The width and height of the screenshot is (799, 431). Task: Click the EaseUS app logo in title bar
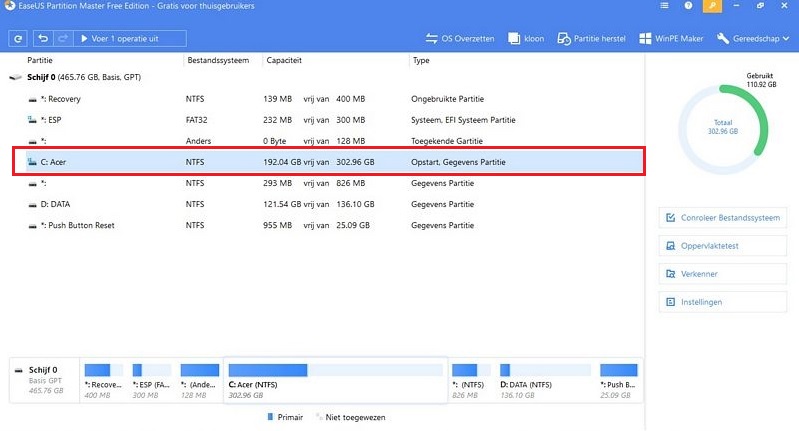coord(9,6)
